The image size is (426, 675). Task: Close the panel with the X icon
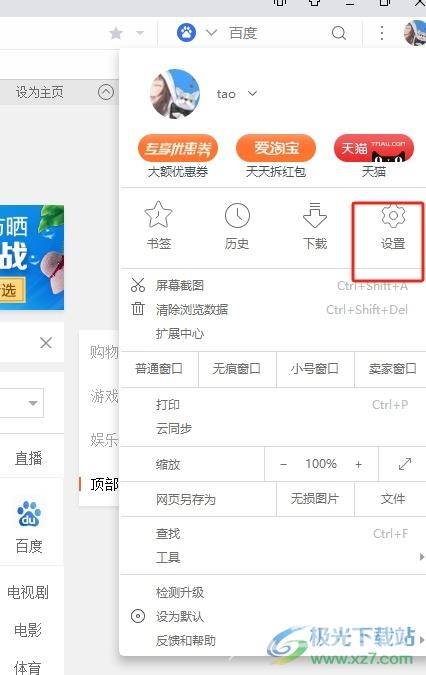click(46, 343)
